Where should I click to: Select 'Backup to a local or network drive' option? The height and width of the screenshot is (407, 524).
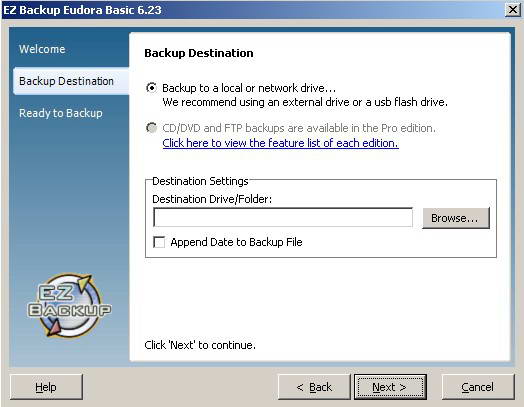click(x=151, y=88)
